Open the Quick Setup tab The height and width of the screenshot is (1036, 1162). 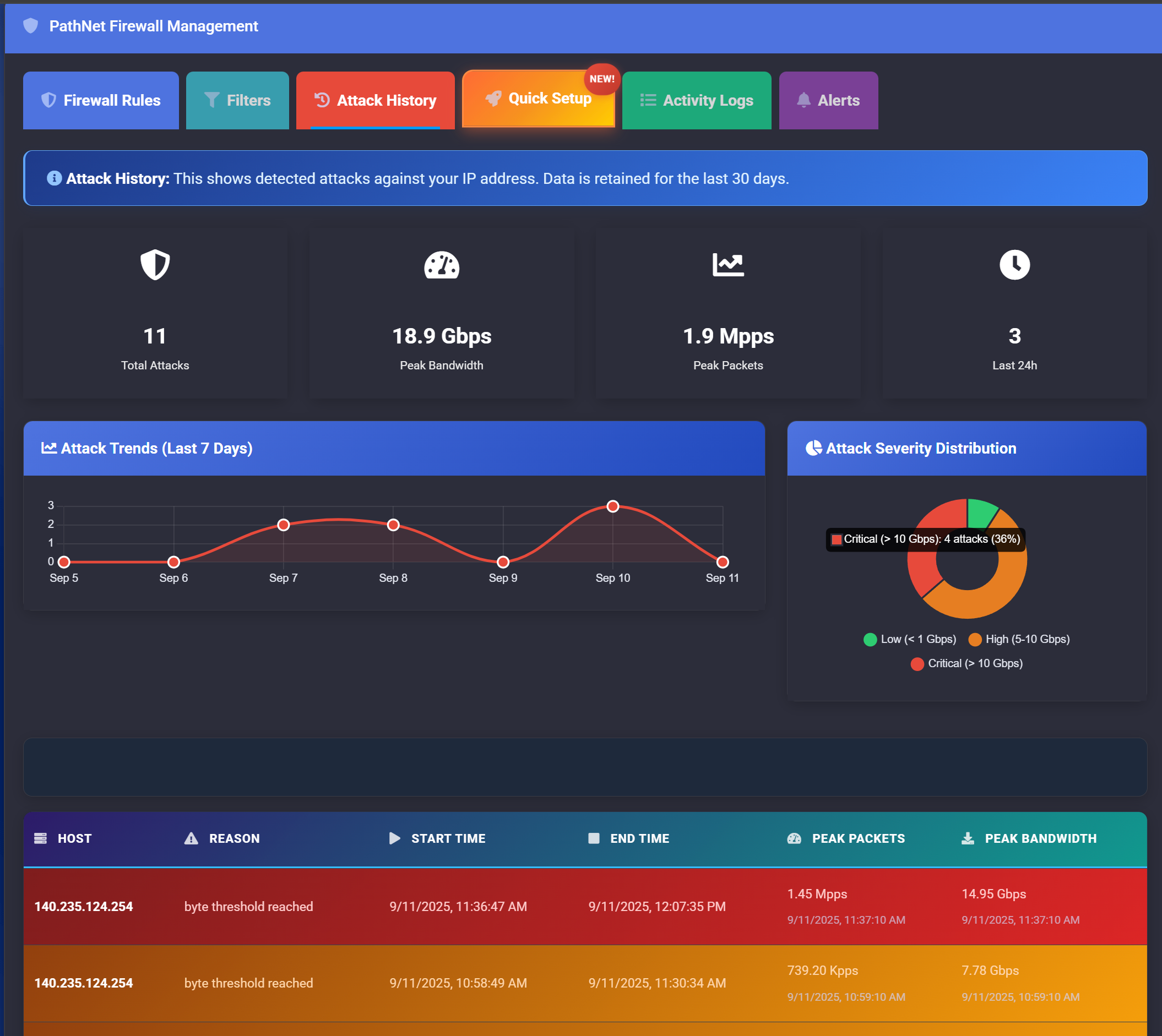(539, 99)
